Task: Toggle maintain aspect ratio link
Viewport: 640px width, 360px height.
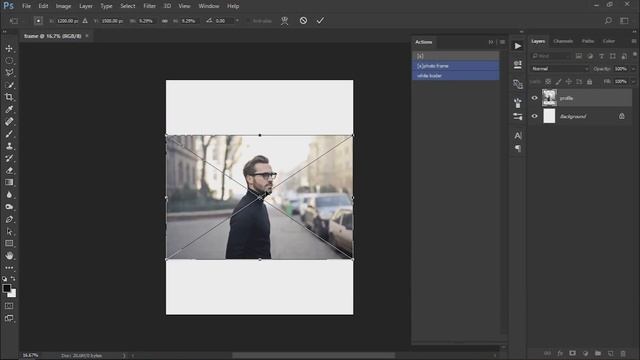Action: (x=164, y=21)
